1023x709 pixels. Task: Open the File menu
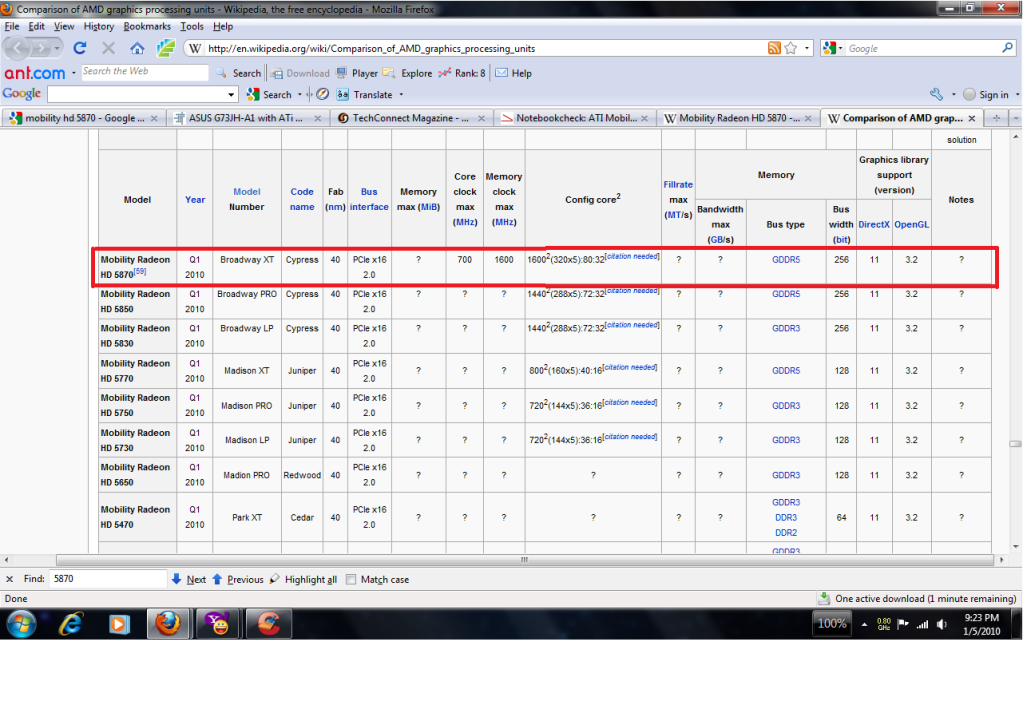pos(12,26)
